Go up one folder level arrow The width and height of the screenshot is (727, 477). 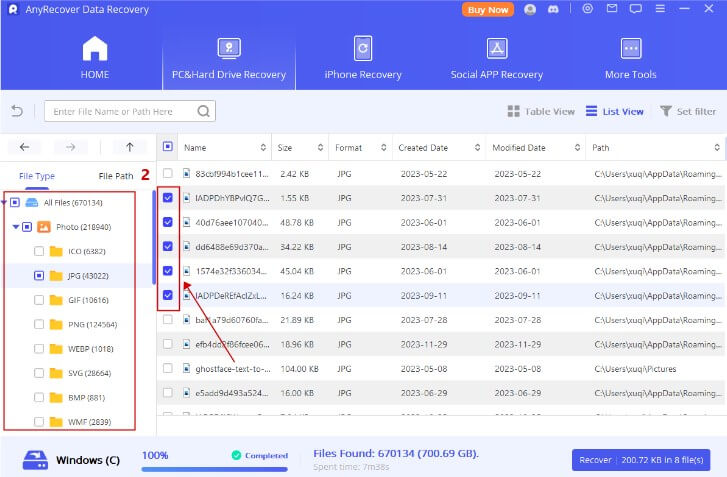pyautogui.click(x=129, y=147)
